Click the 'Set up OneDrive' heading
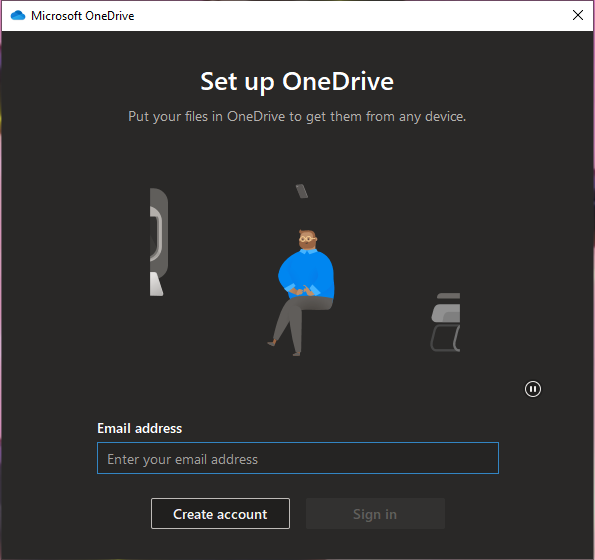The height and width of the screenshot is (560, 595). coord(297,82)
